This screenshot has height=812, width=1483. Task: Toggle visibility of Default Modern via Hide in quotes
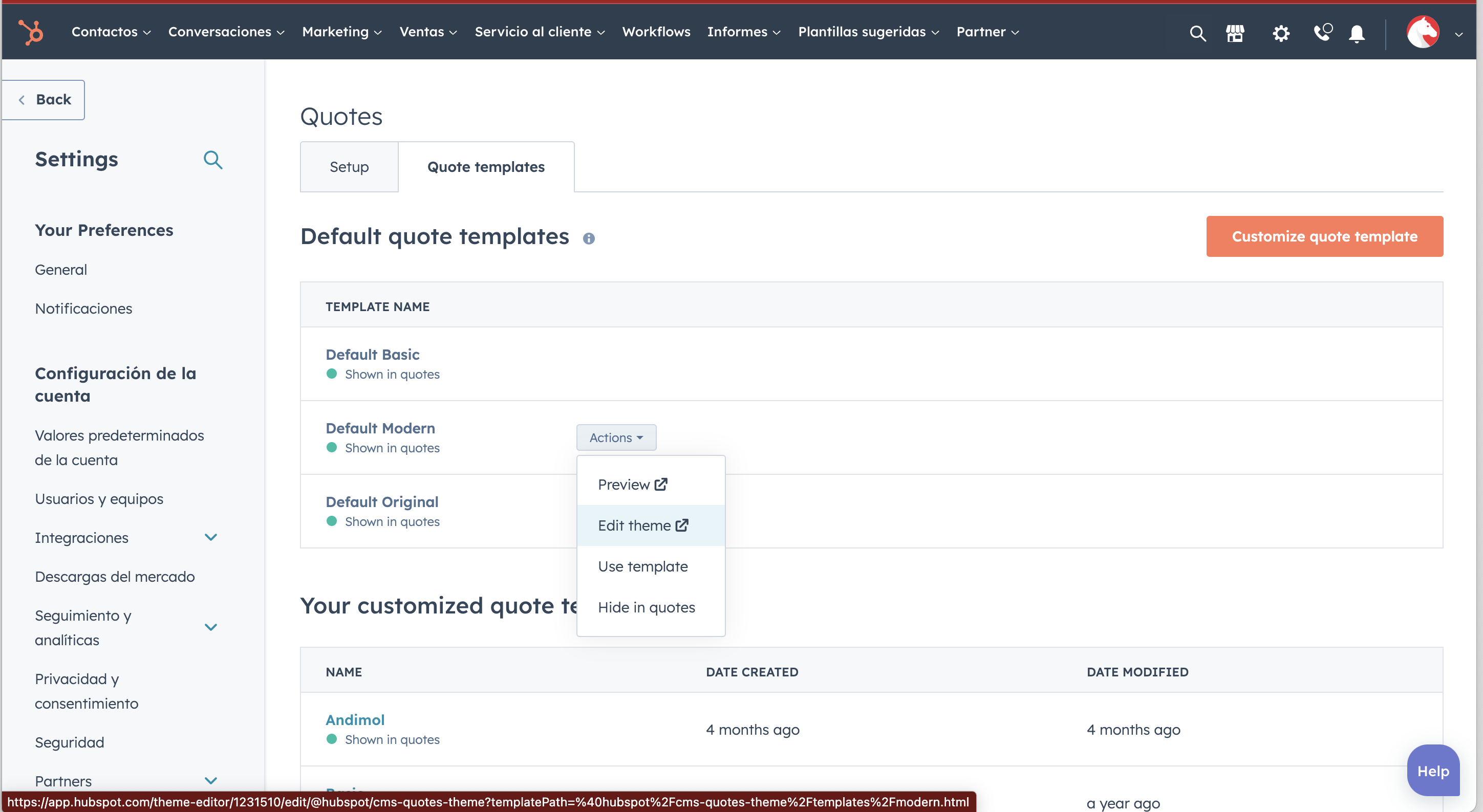pos(647,606)
